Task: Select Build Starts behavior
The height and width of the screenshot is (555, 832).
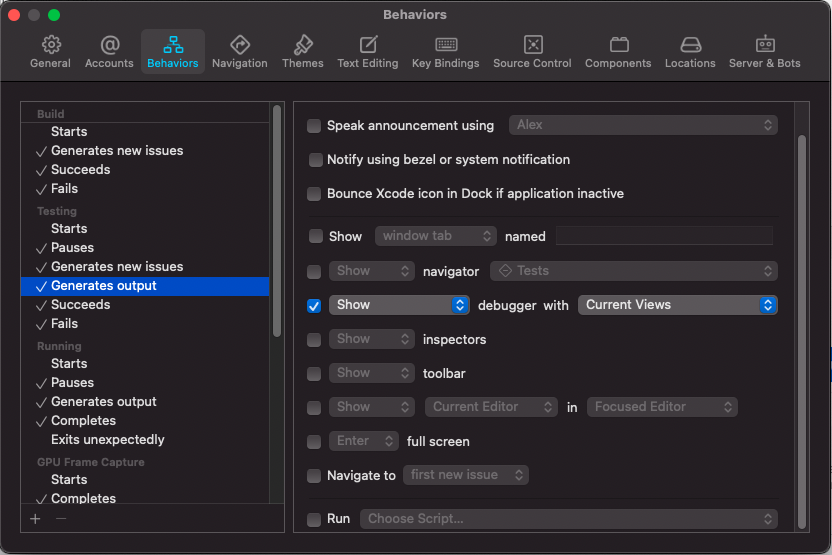Action: click(x=144, y=132)
